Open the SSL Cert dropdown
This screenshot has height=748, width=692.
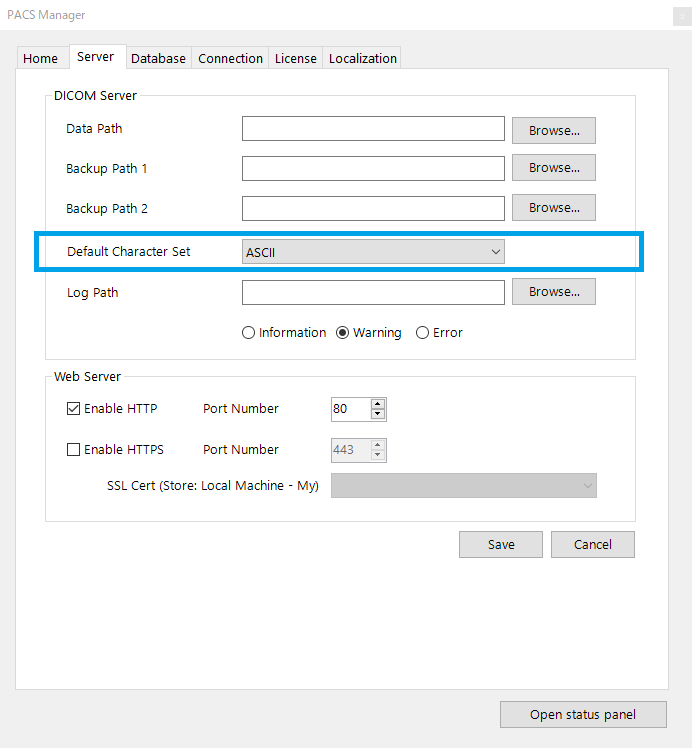tap(464, 486)
